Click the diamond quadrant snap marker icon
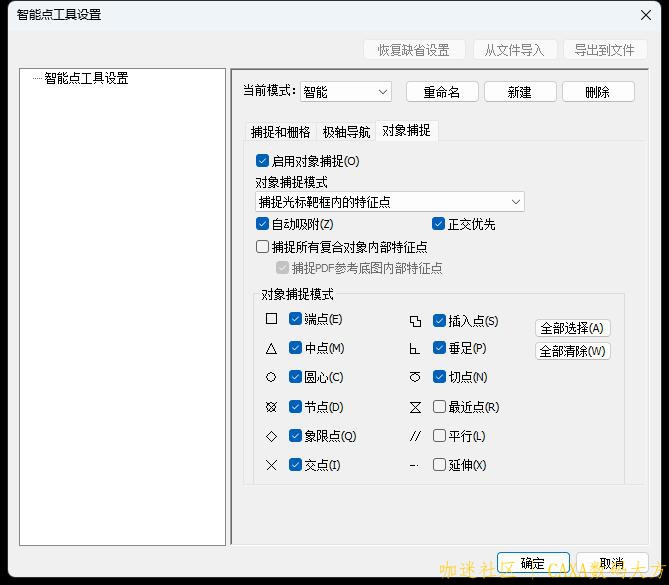Image resolution: width=669 pixels, height=585 pixels. click(x=271, y=436)
